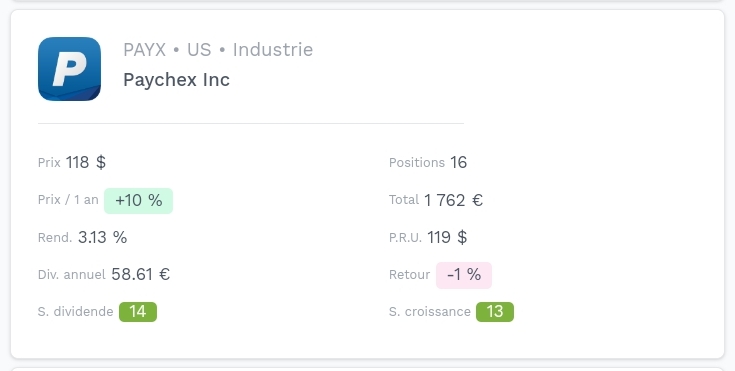Click the Div. annuel label
Screen dimensions: 735x371
coord(72,274)
